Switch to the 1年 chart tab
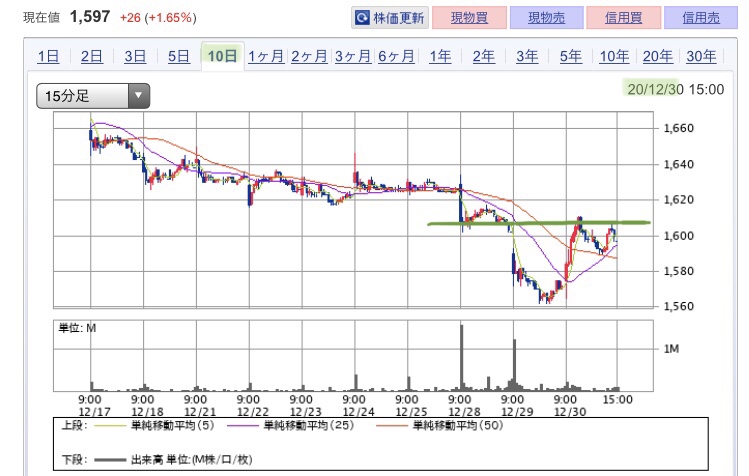 click(440, 56)
